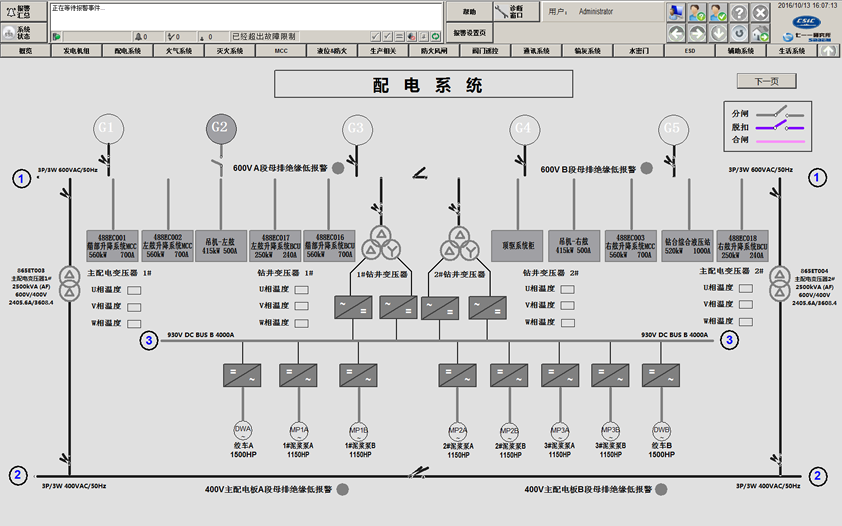842x526 pixels.
Task: Click the G2 generator symbol
Action: 220,128
